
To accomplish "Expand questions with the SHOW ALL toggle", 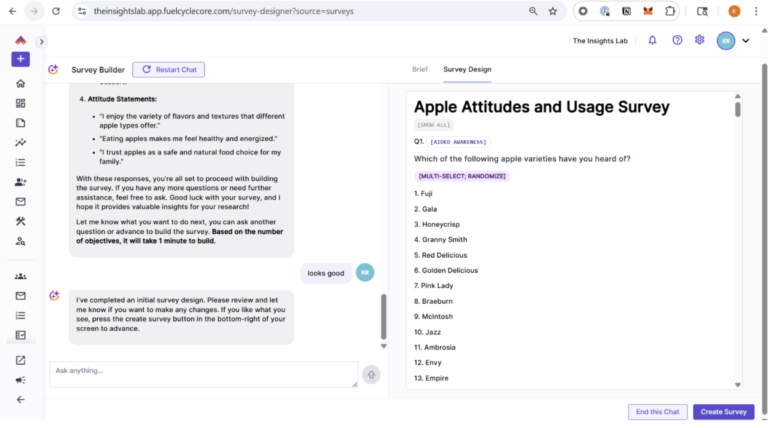I will (x=433, y=125).
